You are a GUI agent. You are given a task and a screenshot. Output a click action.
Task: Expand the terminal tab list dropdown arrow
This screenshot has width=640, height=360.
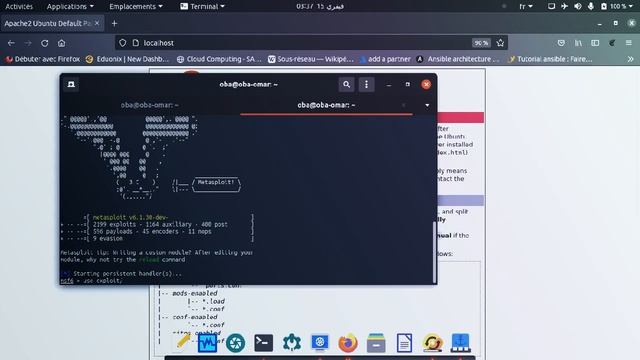tap(427, 105)
